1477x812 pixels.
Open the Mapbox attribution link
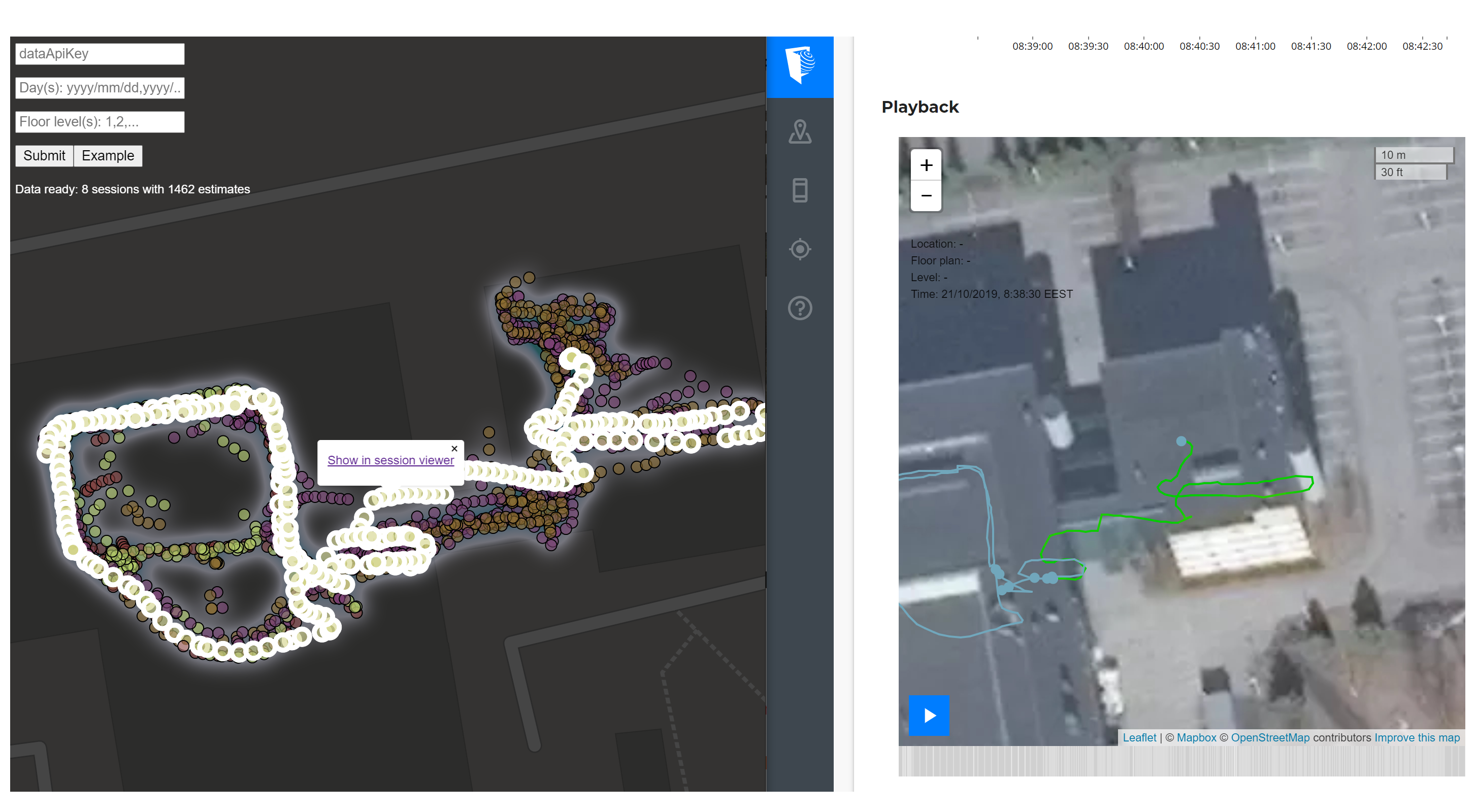pyautogui.click(x=1196, y=737)
